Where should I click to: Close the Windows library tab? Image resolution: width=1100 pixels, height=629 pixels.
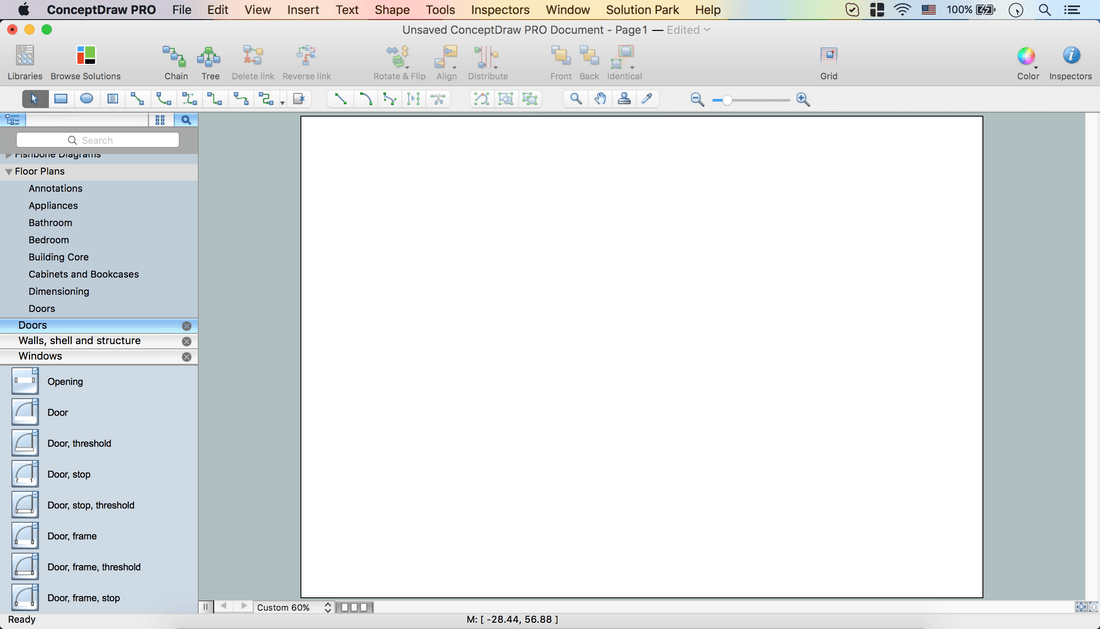pyautogui.click(x=186, y=357)
